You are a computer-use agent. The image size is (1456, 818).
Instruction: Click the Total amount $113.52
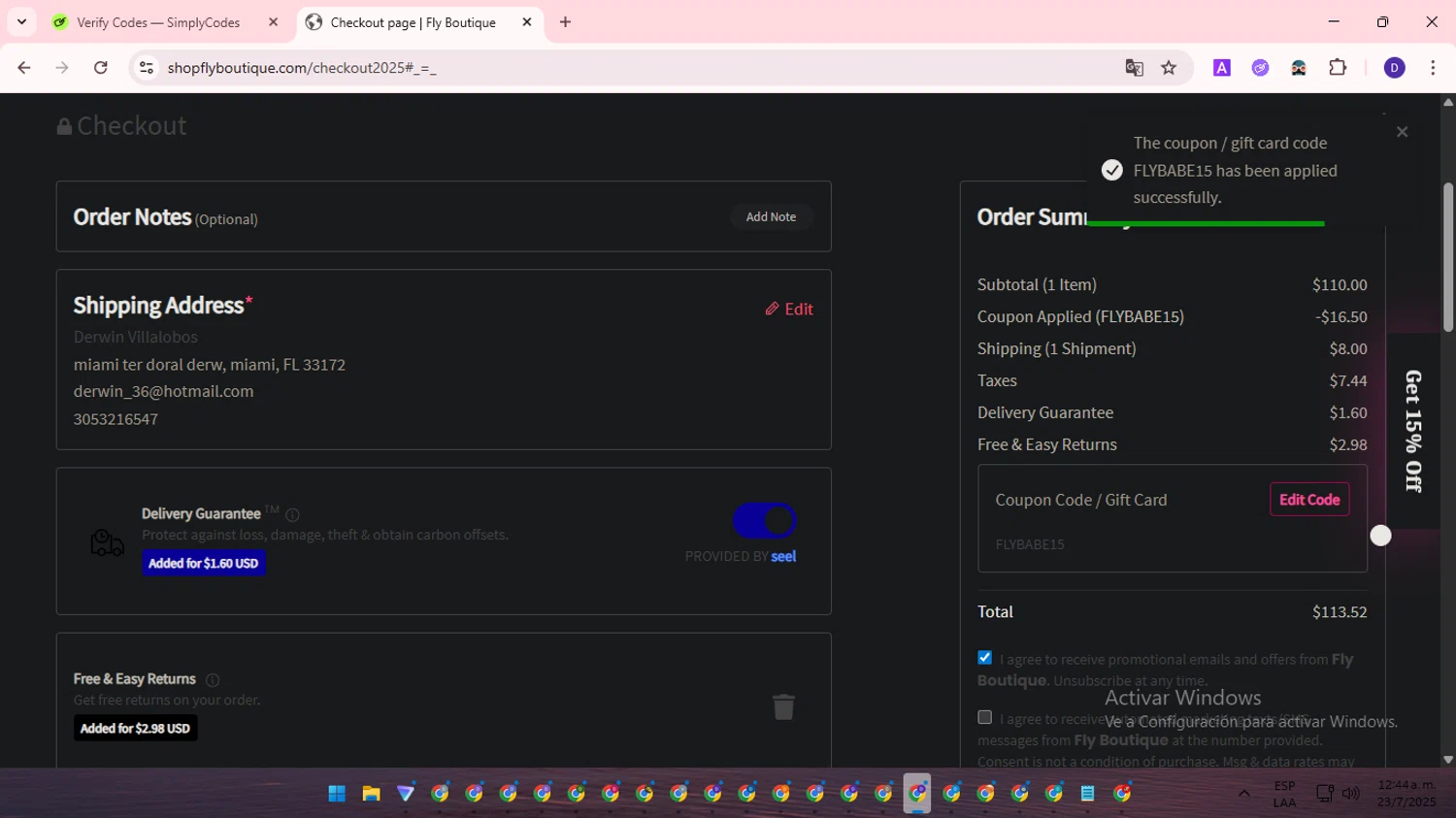(x=1340, y=612)
